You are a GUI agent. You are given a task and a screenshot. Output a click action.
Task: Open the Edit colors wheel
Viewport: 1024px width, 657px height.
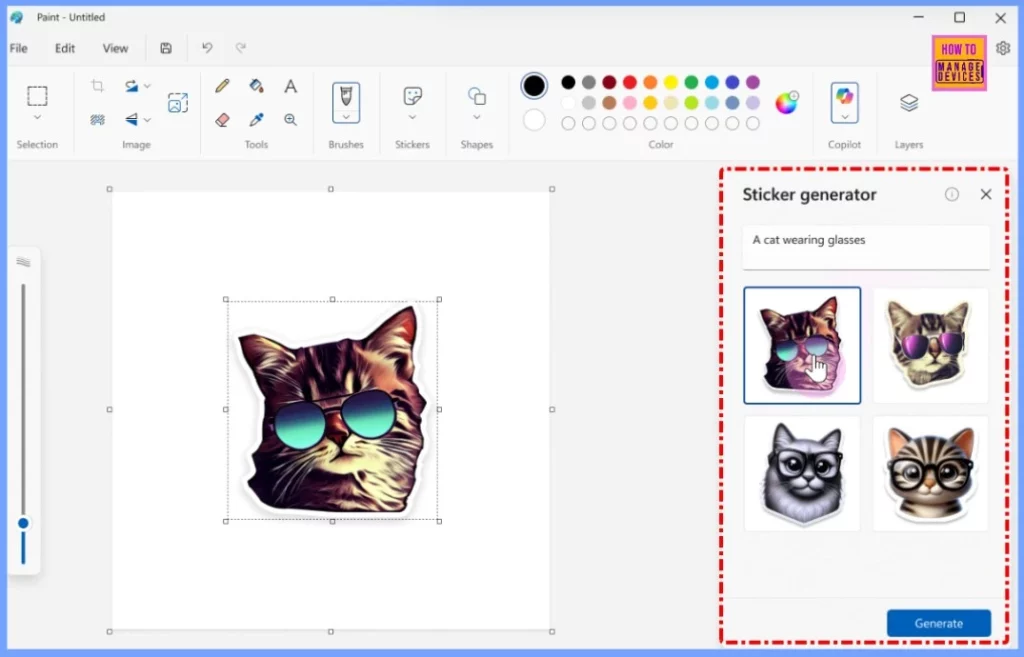786,103
